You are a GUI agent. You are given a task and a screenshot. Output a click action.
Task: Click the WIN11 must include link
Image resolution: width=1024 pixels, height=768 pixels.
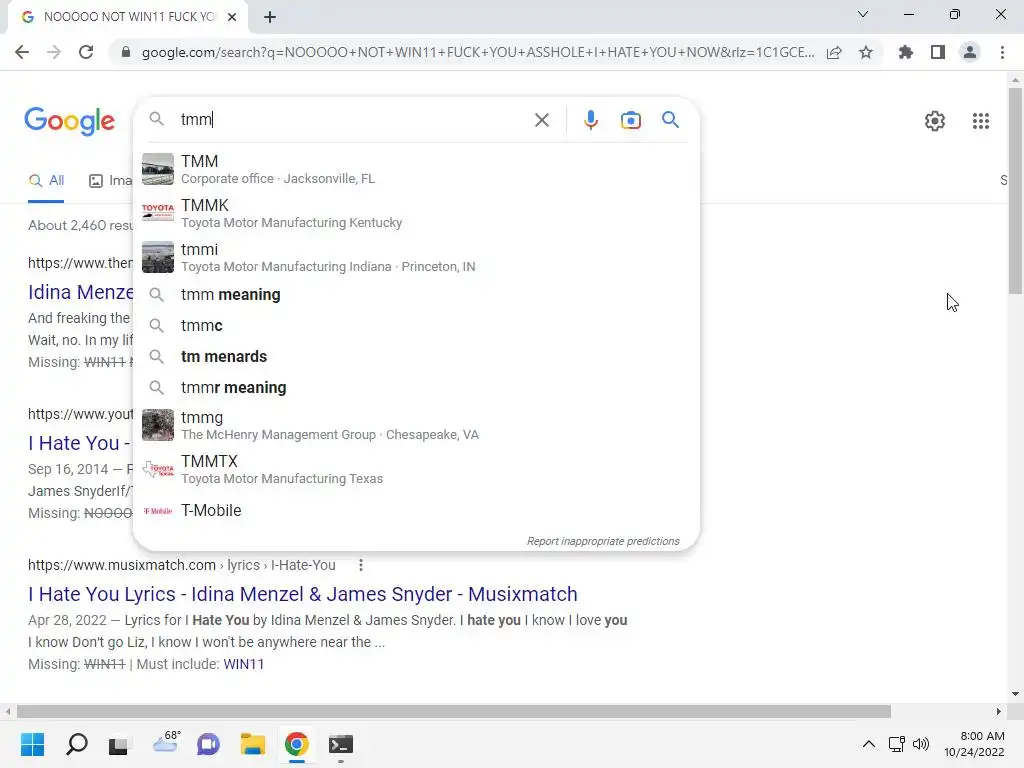tap(244, 664)
